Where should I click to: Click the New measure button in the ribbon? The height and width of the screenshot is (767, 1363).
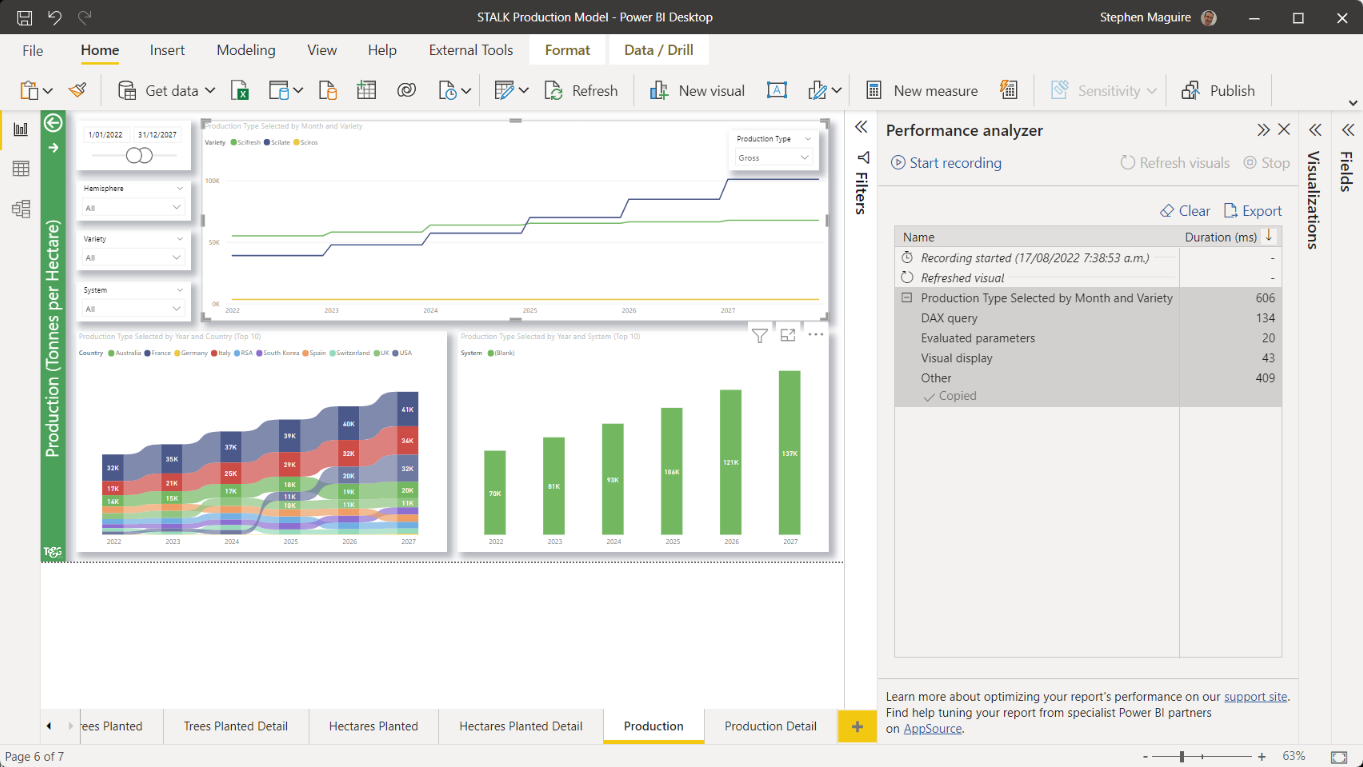[x=921, y=90]
